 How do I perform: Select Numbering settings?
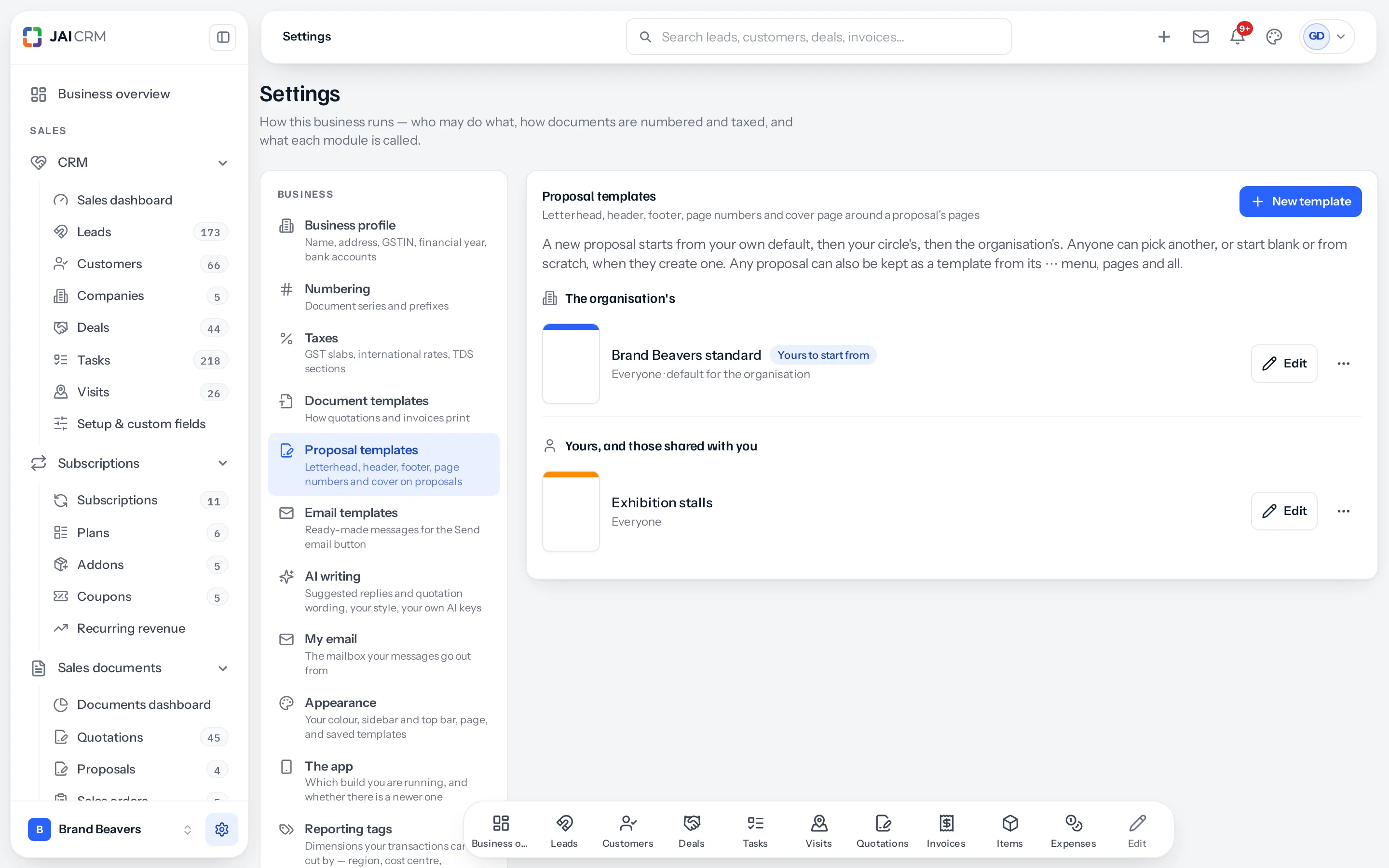click(383, 297)
